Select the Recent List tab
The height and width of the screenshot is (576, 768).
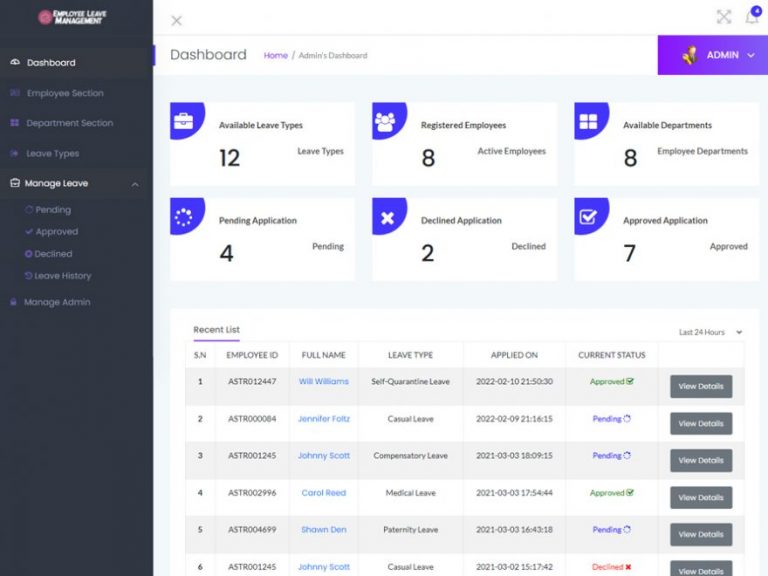(x=216, y=330)
